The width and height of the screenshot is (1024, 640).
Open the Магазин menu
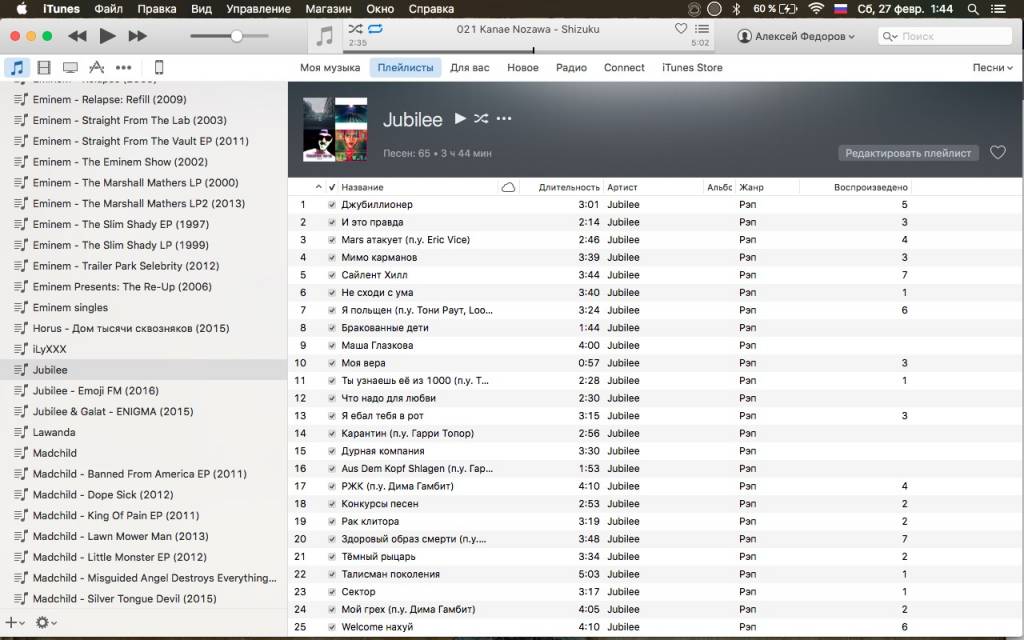(328, 9)
